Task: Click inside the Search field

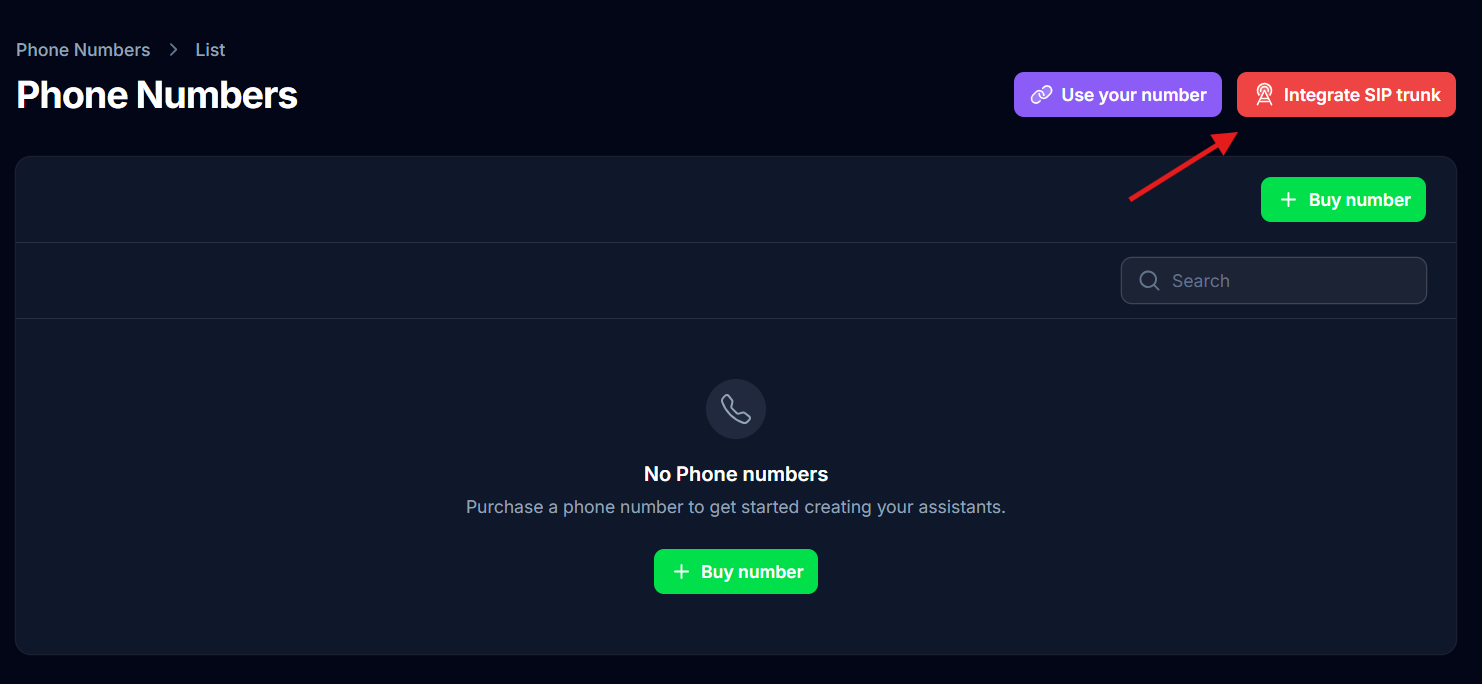Action: (x=1273, y=280)
